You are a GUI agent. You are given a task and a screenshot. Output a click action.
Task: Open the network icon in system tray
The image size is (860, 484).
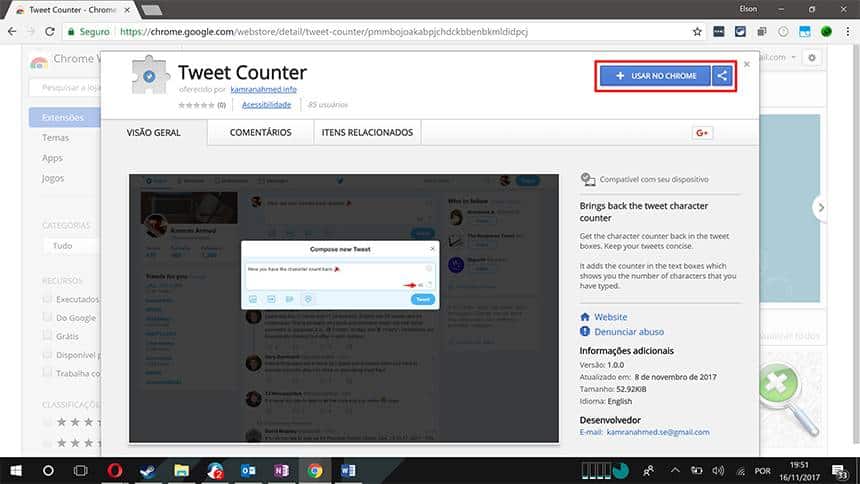(740, 471)
